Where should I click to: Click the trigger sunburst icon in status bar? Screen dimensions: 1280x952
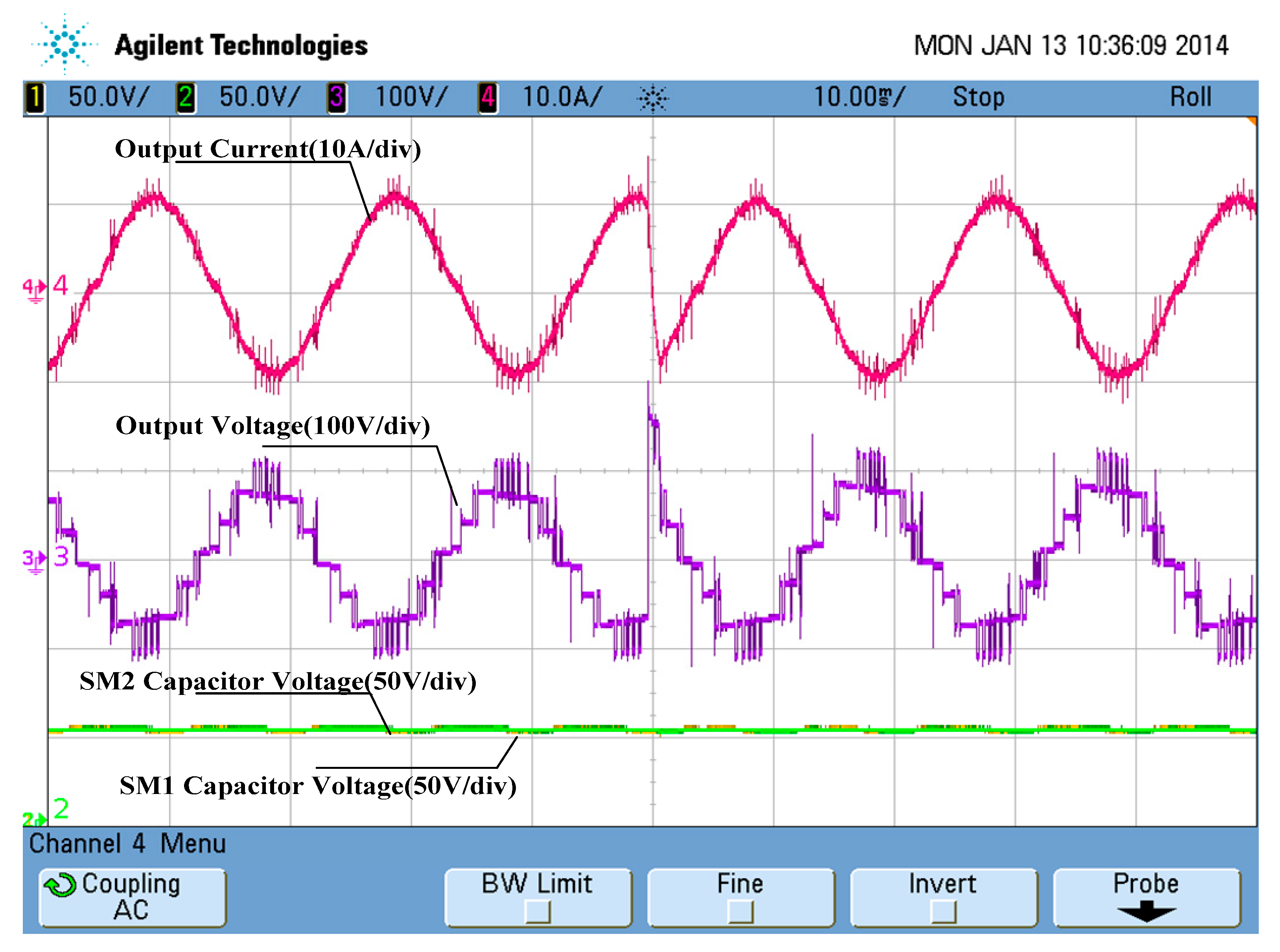tap(653, 99)
